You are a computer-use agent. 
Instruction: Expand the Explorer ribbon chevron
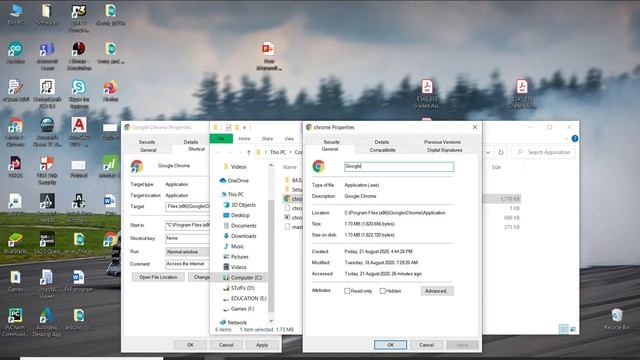point(566,139)
